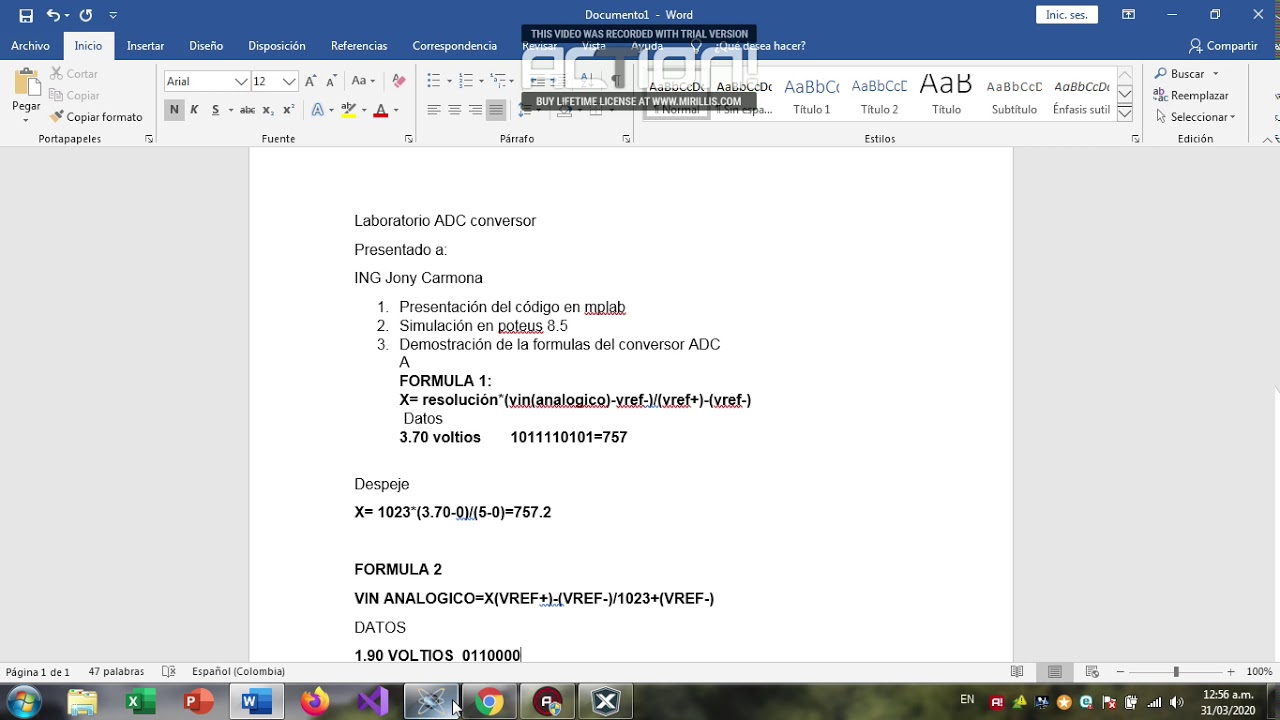Open the Portapapeles pane launcher
The width and height of the screenshot is (1280, 720).
[x=149, y=139]
